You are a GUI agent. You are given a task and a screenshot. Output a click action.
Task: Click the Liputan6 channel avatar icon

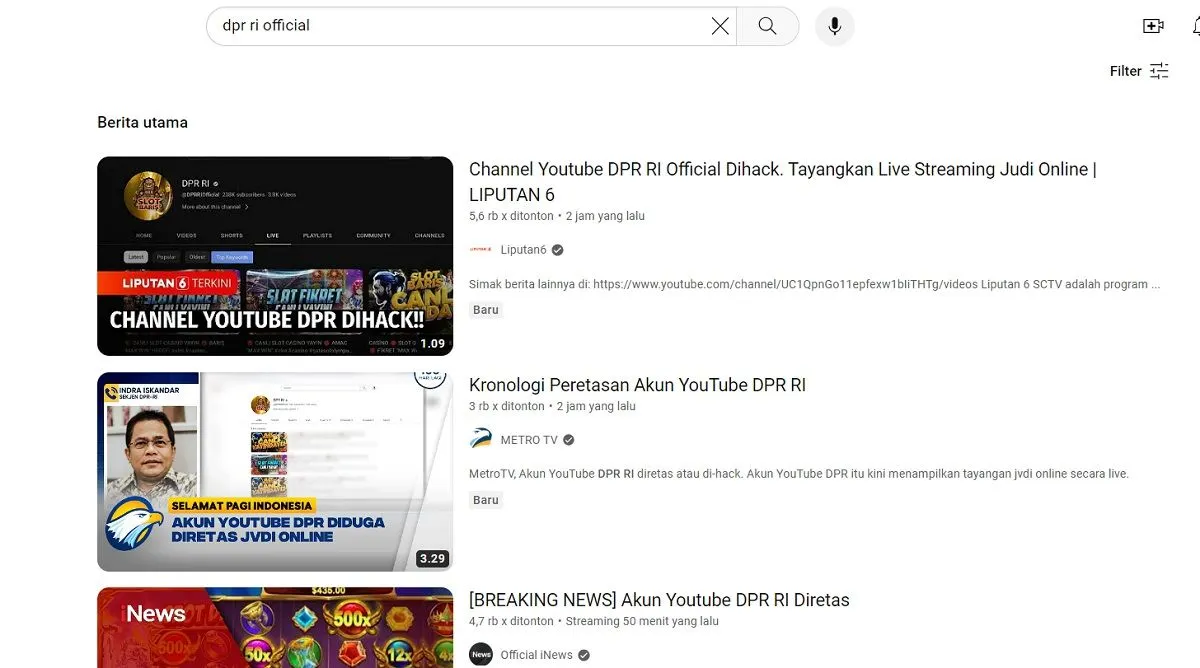click(481, 249)
